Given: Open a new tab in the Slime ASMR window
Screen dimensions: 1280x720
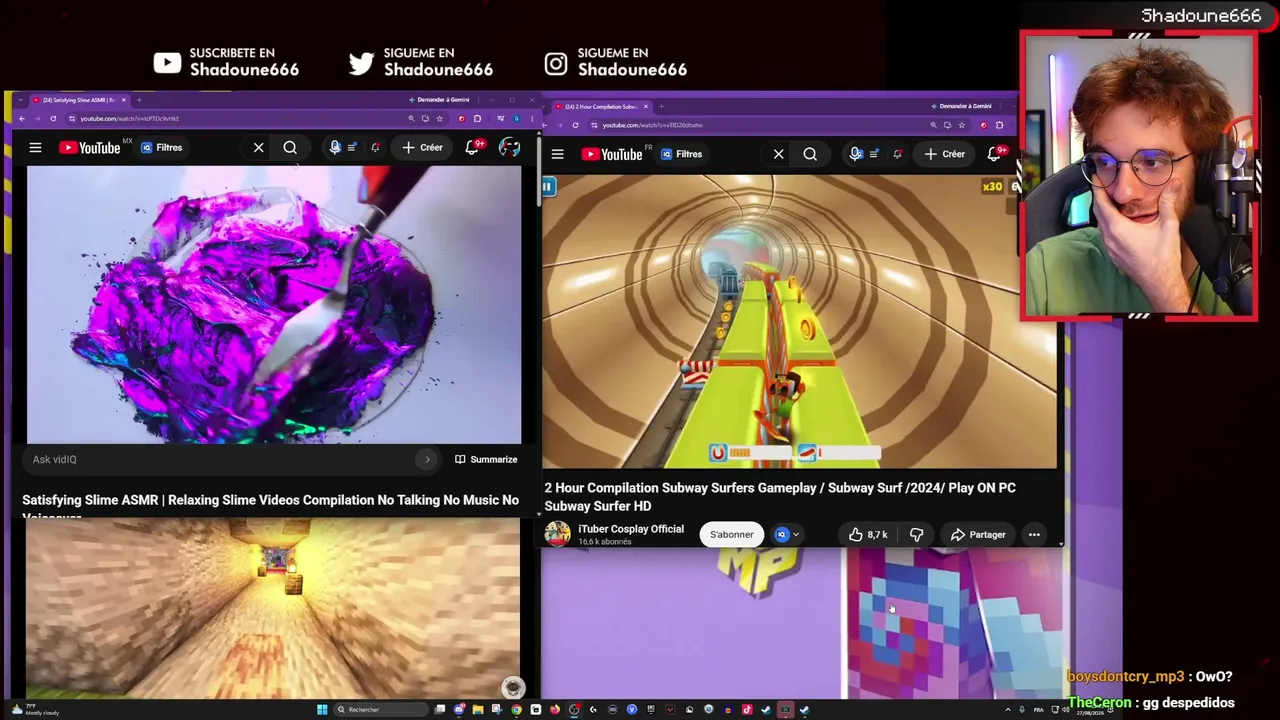Looking at the screenshot, I should [x=139, y=100].
